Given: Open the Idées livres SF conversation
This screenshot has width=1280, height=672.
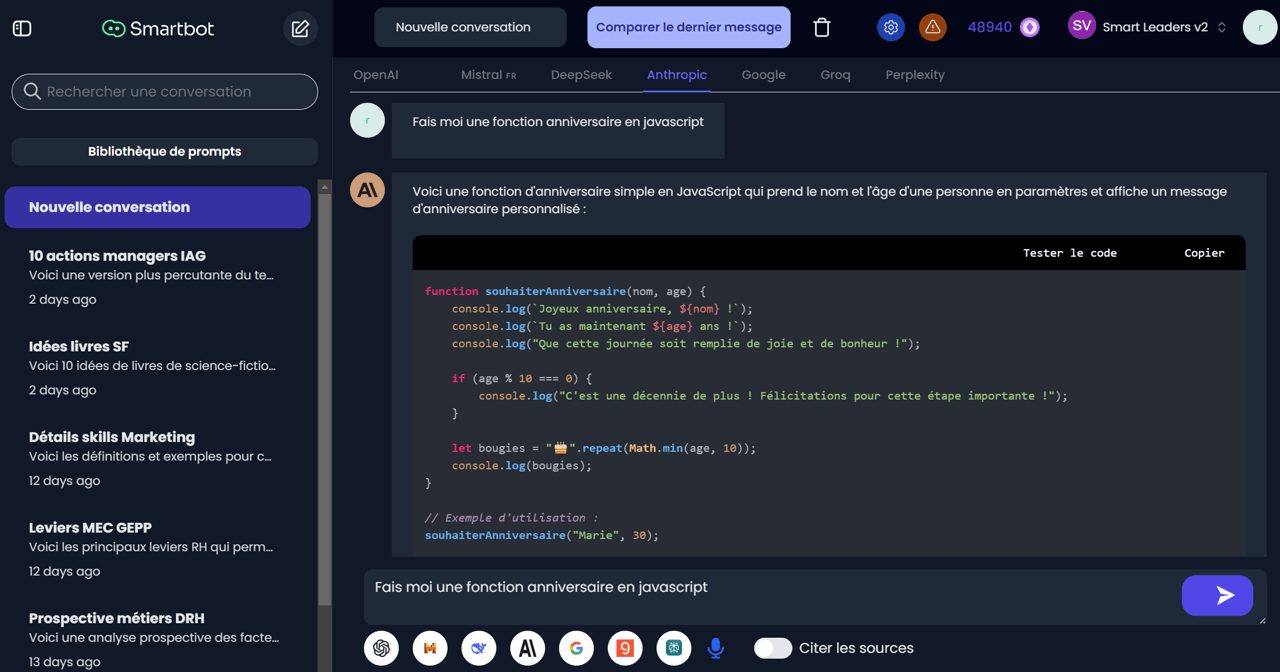Looking at the screenshot, I should pyautogui.click(x=158, y=368).
